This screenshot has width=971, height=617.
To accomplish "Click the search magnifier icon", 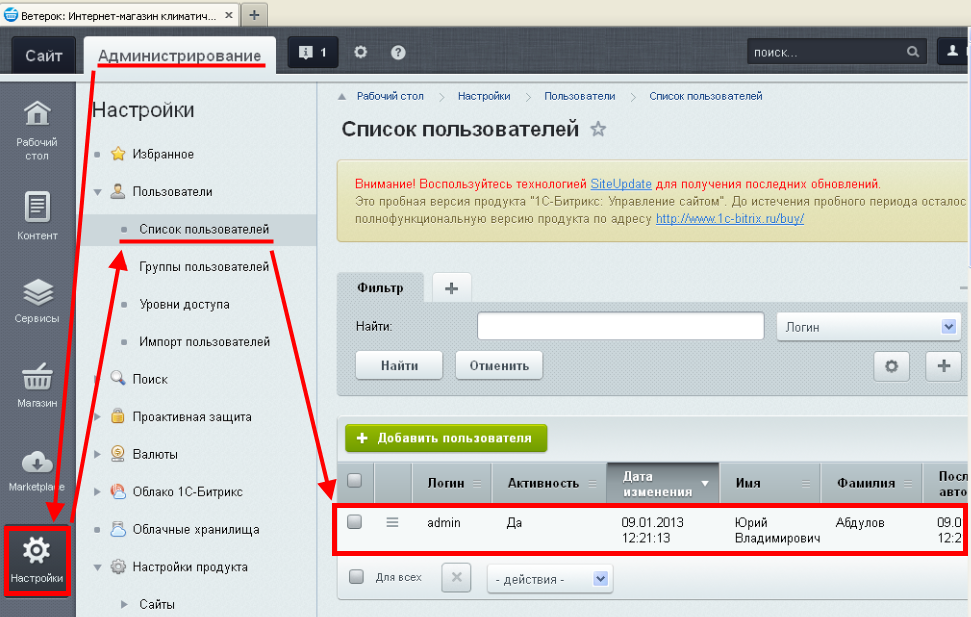I will tap(913, 52).
